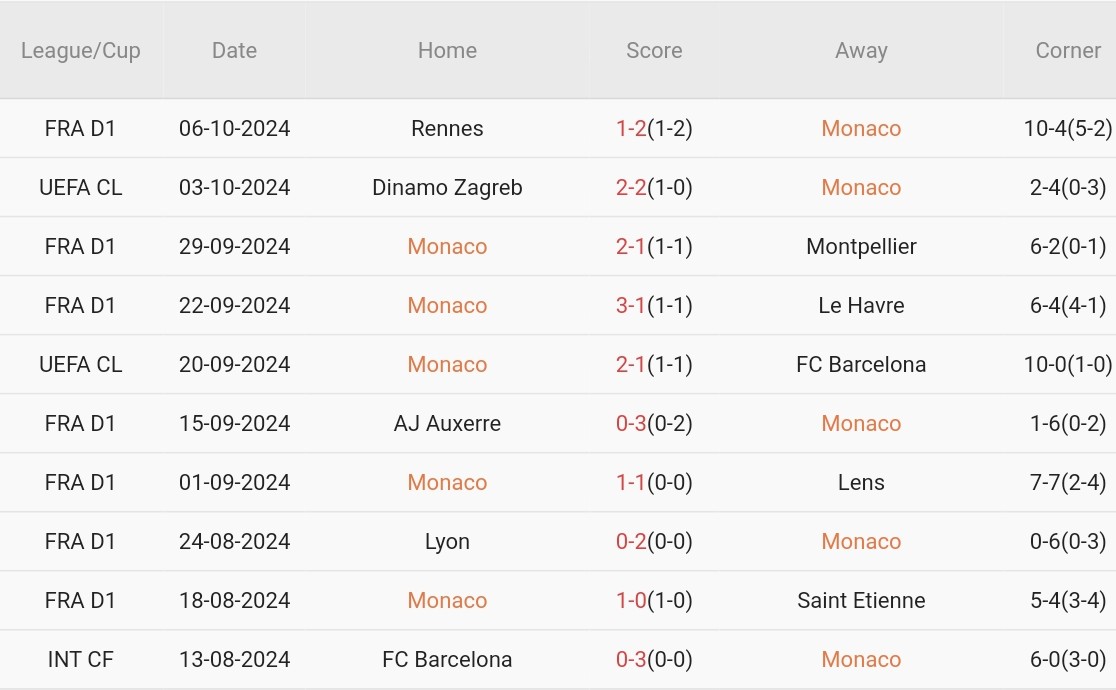
Task: Open the Rennes team link
Action: click(x=447, y=128)
